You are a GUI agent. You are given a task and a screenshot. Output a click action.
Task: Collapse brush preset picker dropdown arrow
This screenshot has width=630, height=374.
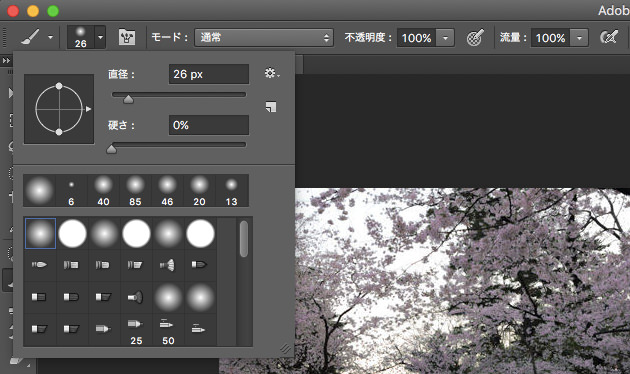[100, 37]
